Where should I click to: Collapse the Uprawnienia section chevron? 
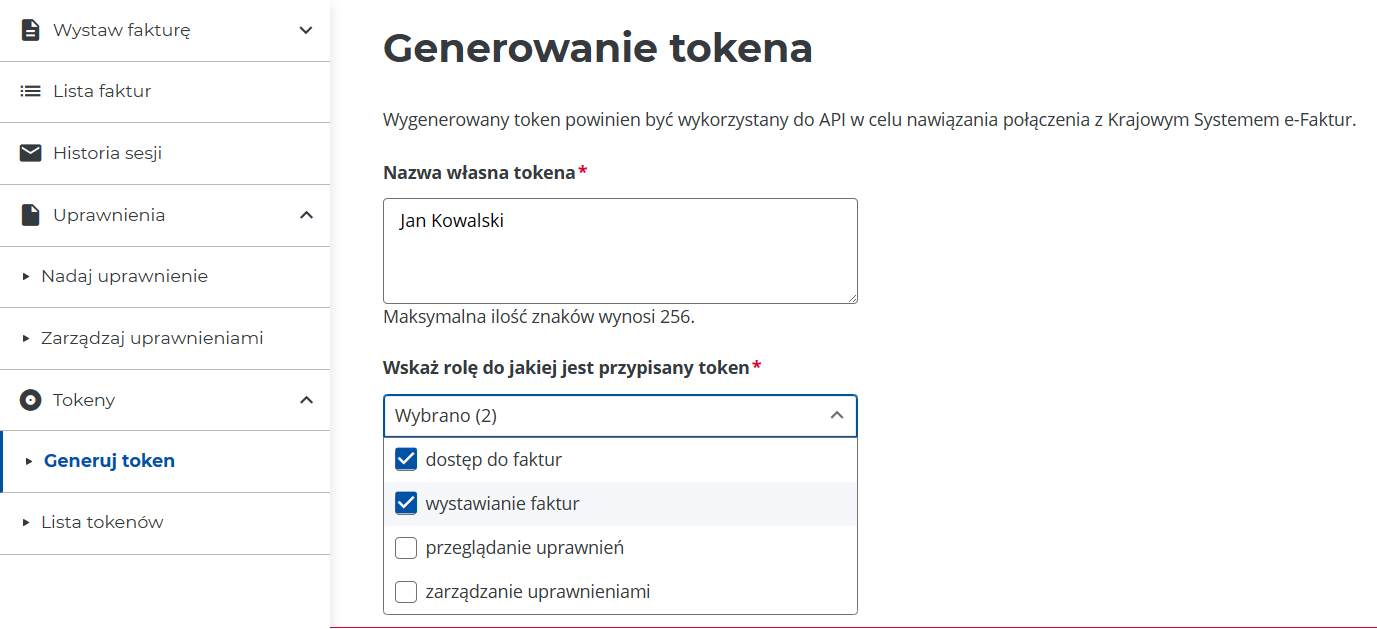(306, 215)
